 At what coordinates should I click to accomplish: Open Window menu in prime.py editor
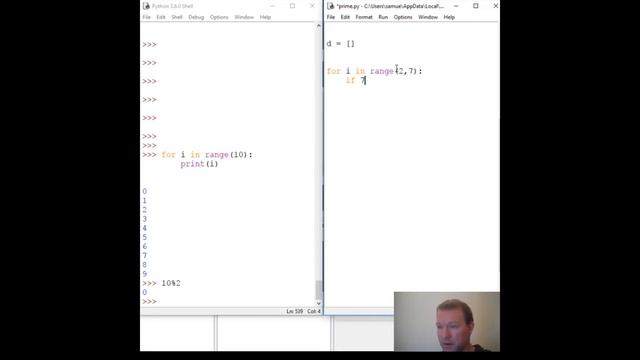(x=428, y=17)
